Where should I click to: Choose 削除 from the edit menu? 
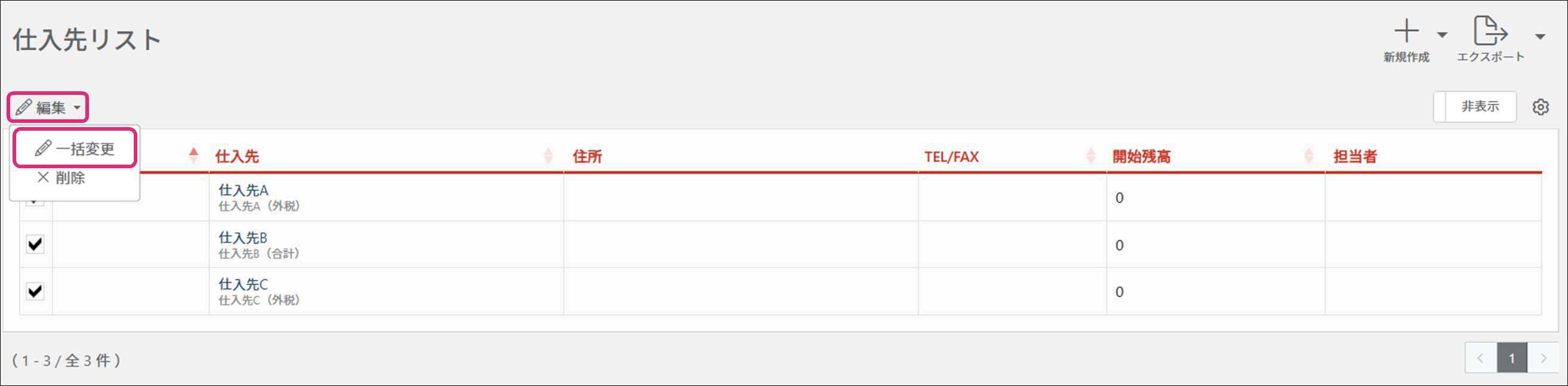62,178
